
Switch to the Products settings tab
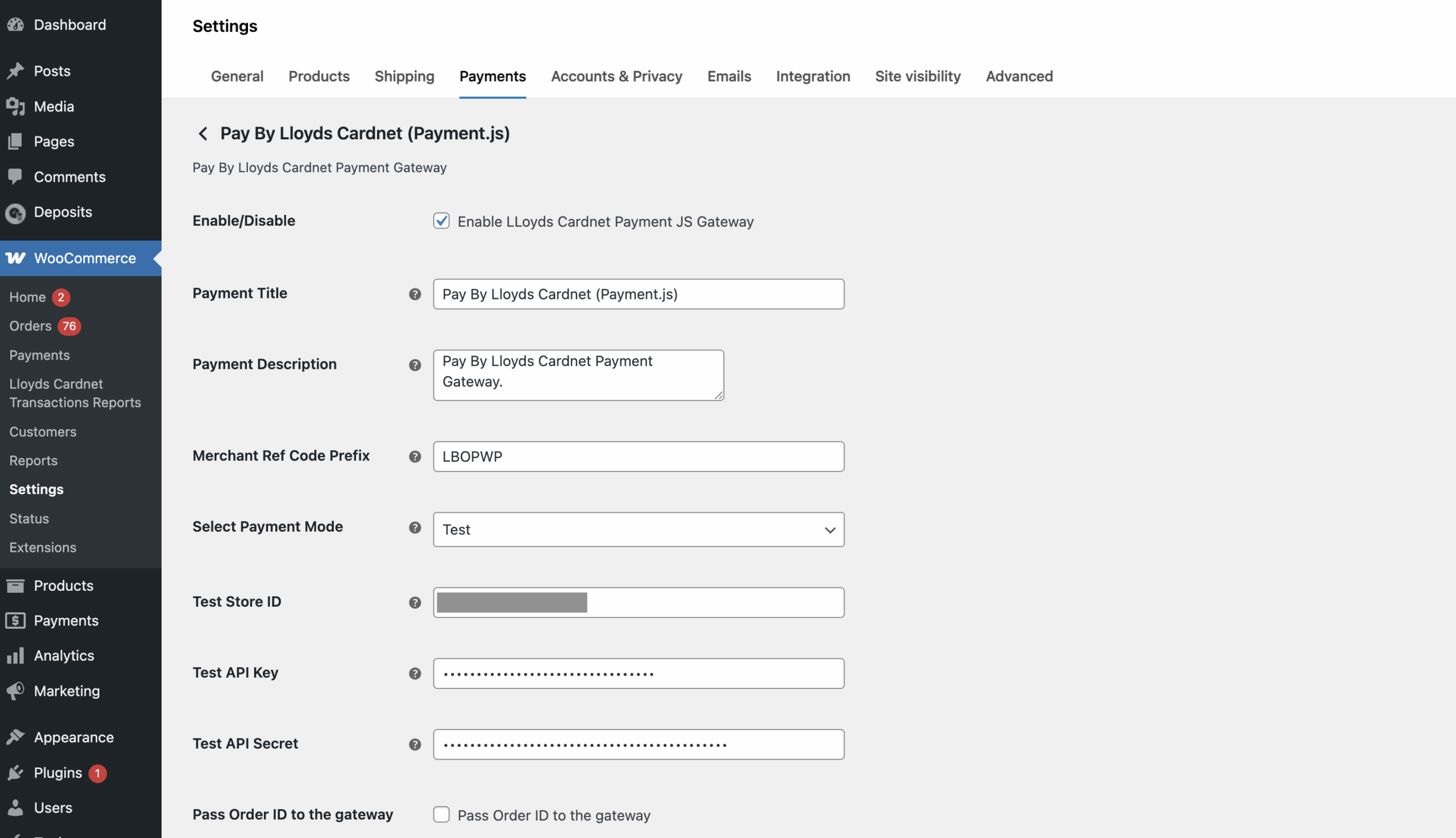[319, 76]
